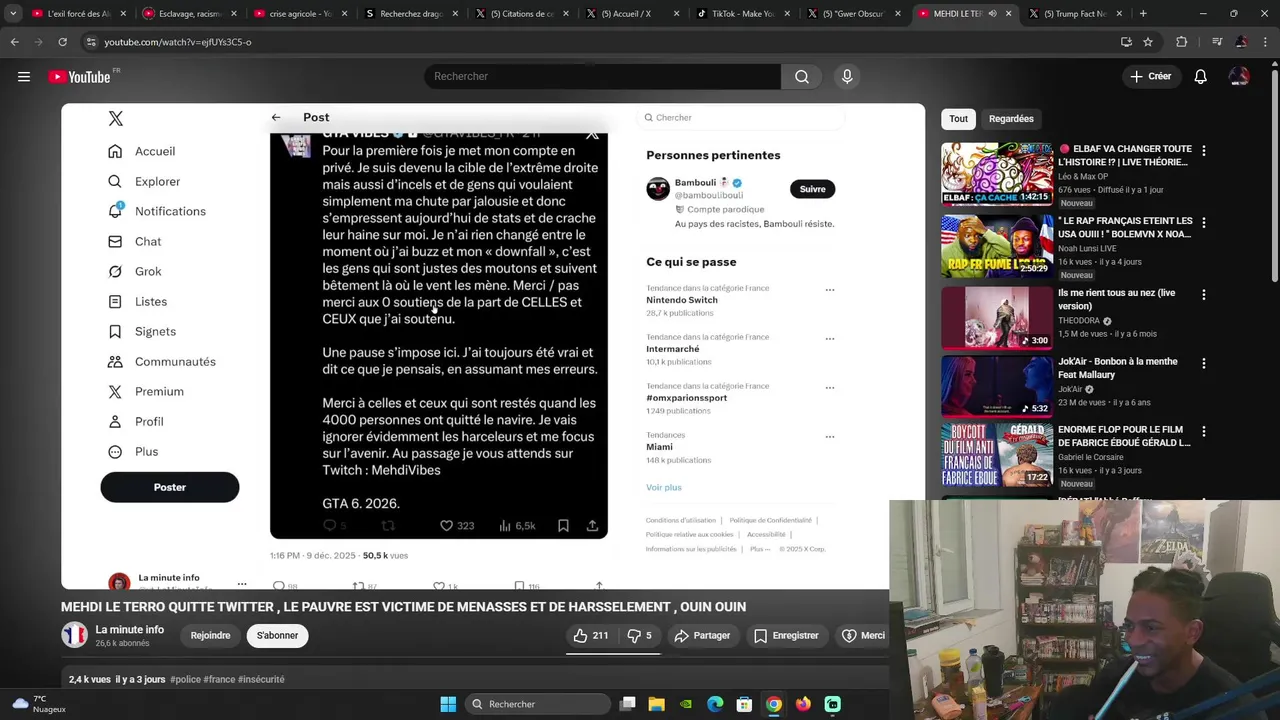
Task: Open the weather widget showing 7°C
Action: [x=37, y=704]
